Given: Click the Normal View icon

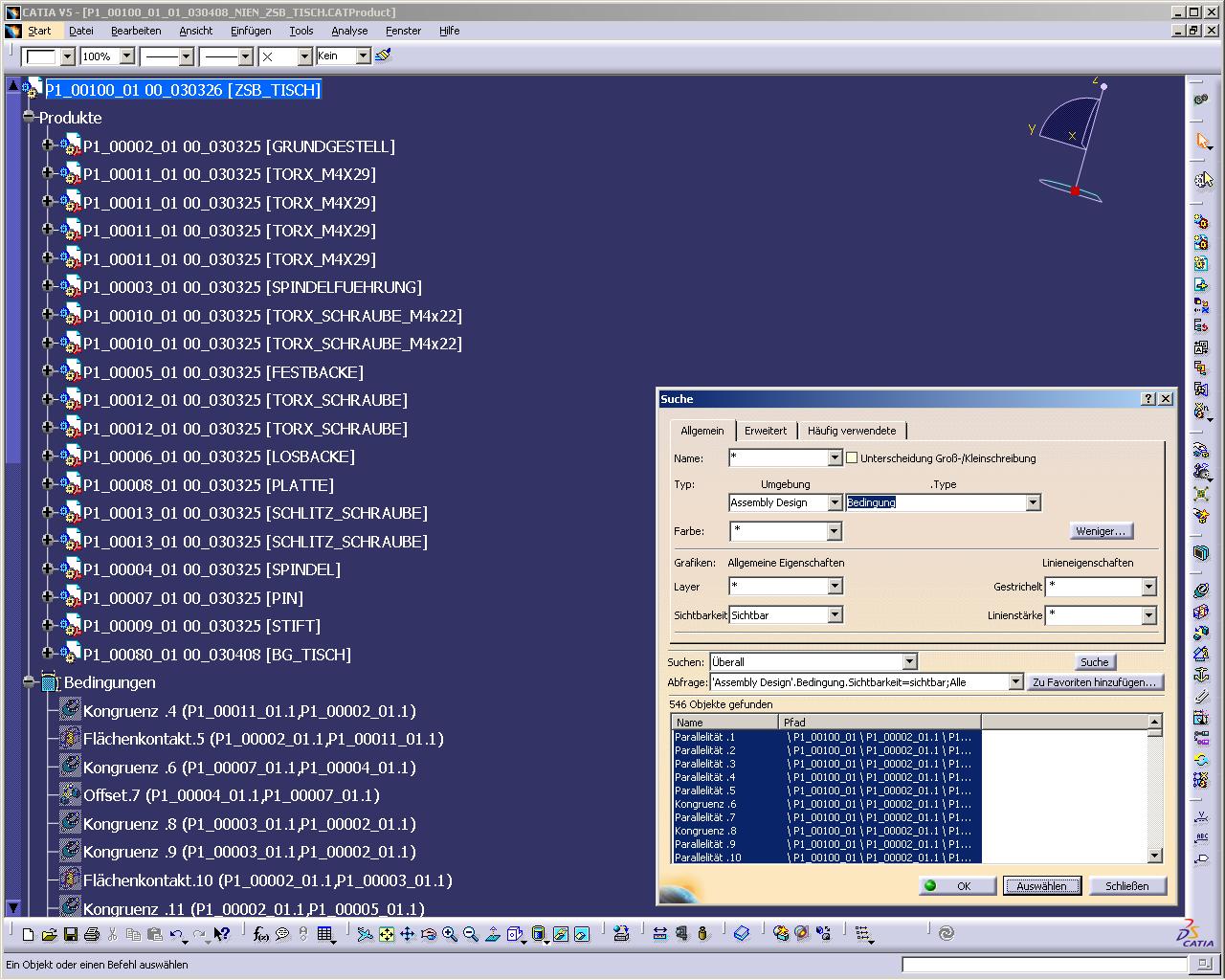Looking at the screenshot, I should point(493,934).
